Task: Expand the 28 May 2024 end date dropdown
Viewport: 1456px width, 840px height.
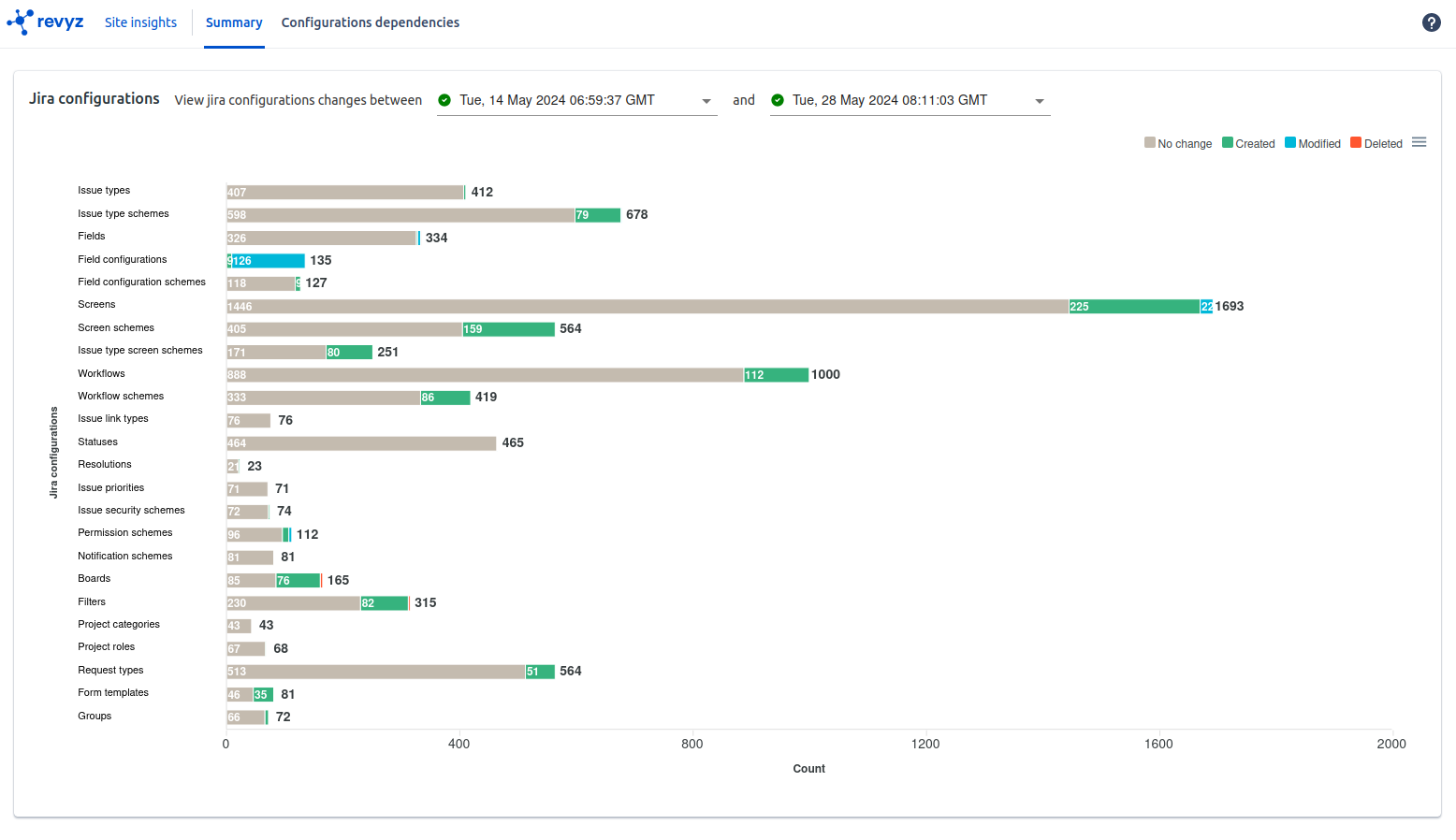Action: pyautogui.click(x=1039, y=101)
